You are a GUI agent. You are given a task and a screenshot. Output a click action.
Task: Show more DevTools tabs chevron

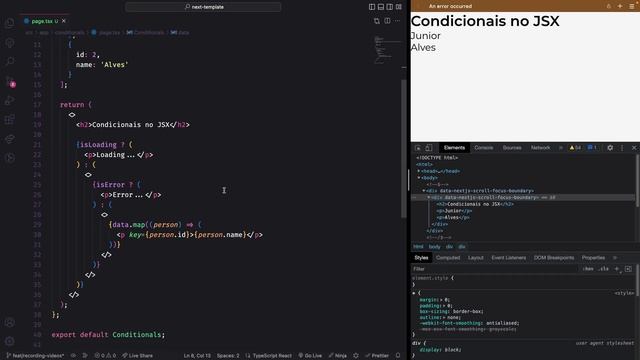click(x=561, y=148)
